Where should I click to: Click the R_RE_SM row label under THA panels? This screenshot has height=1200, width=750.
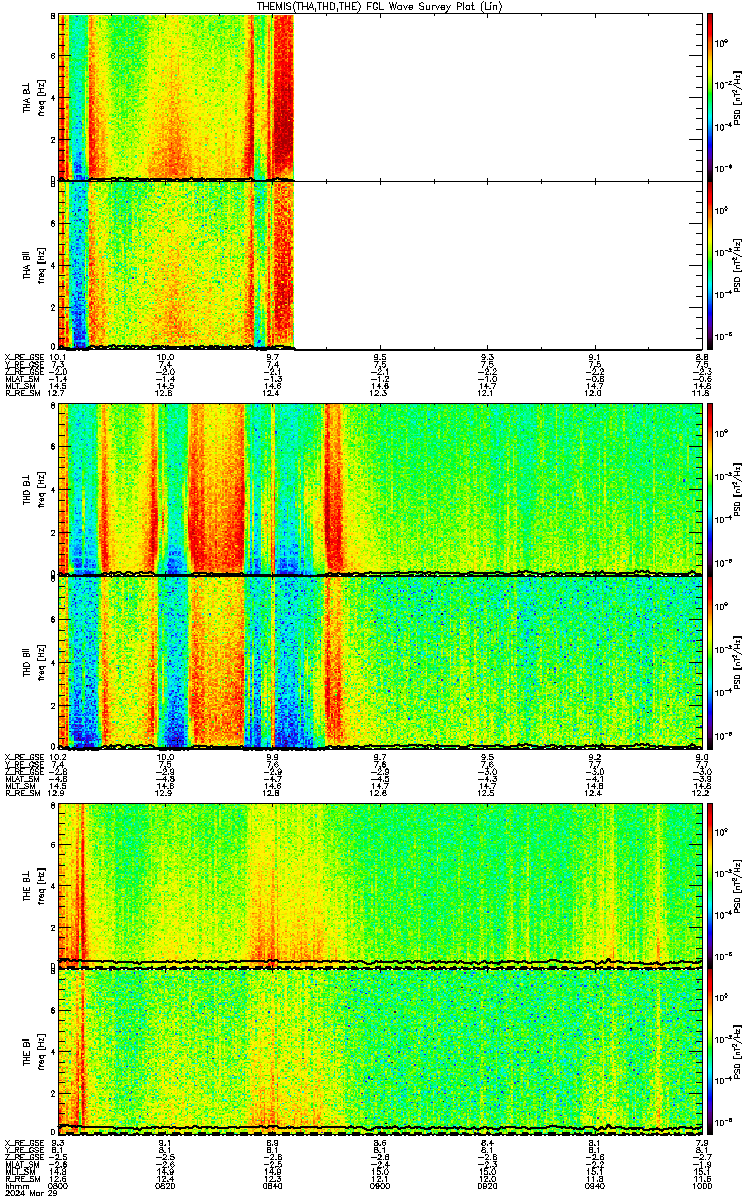click(22, 393)
